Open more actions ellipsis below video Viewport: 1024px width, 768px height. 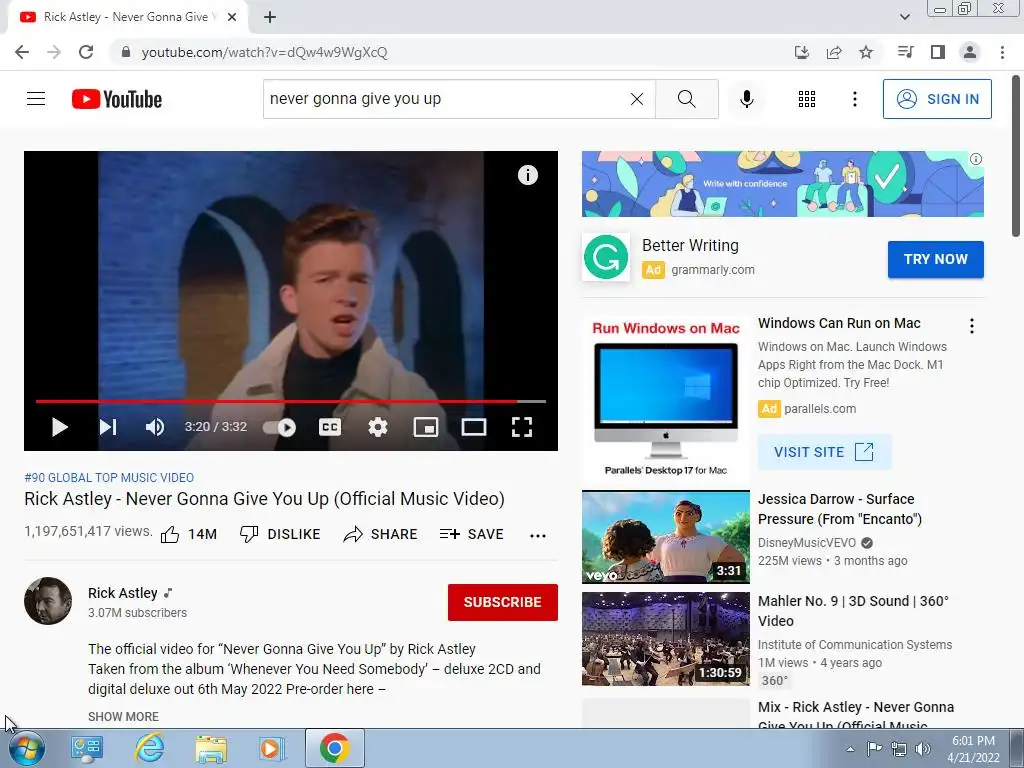pyautogui.click(x=537, y=536)
